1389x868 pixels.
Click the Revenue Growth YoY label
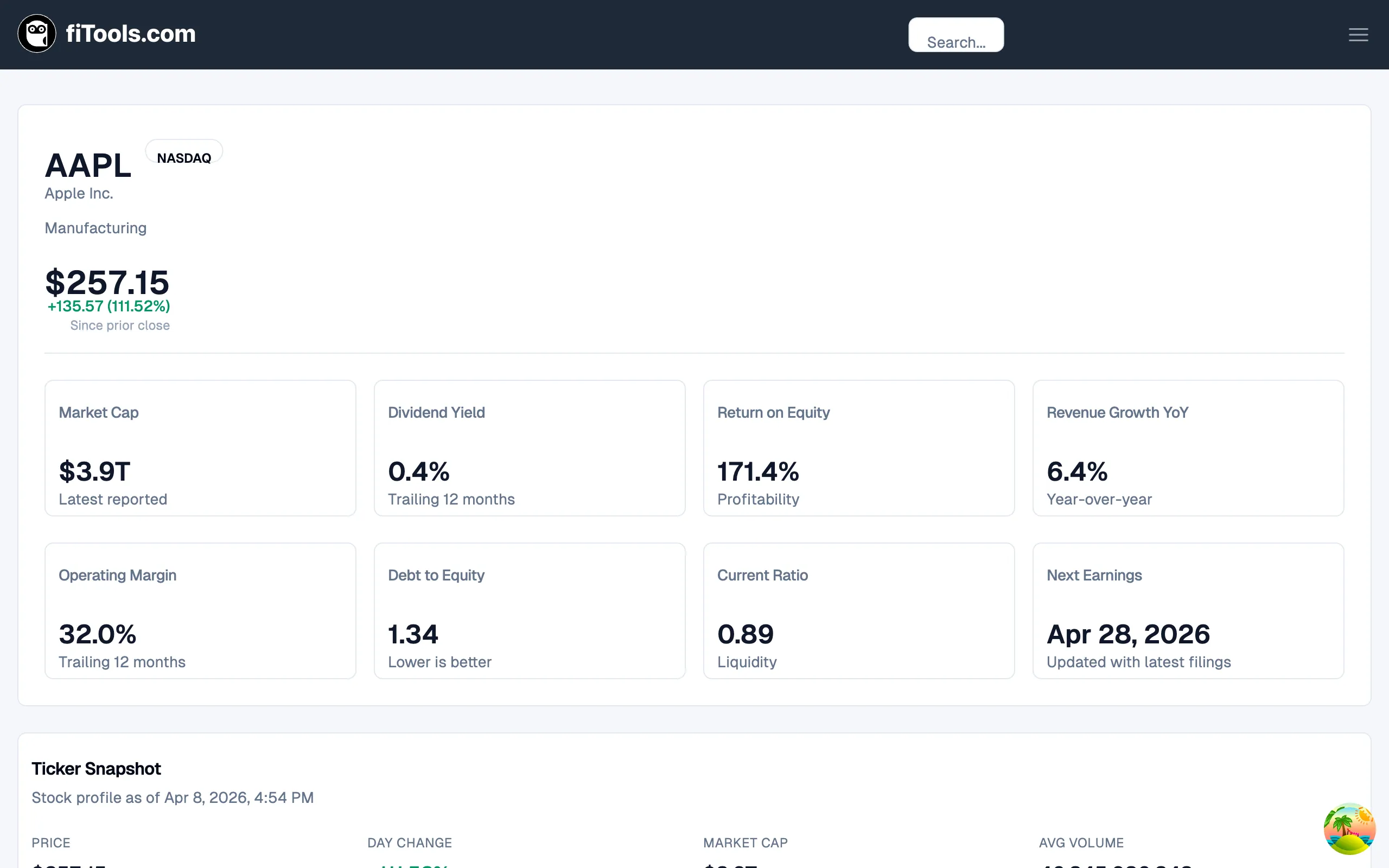[x=1117, y=412]
